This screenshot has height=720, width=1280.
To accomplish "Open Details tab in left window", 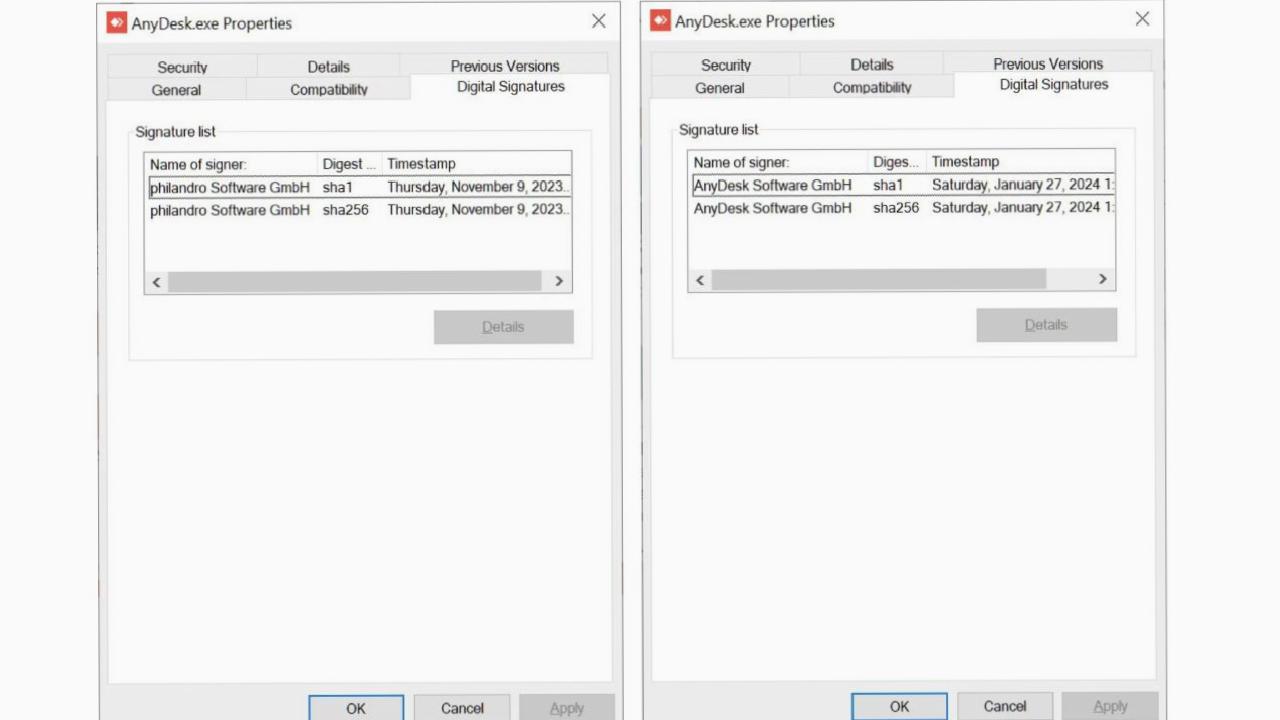I will (x=329, y=67).
